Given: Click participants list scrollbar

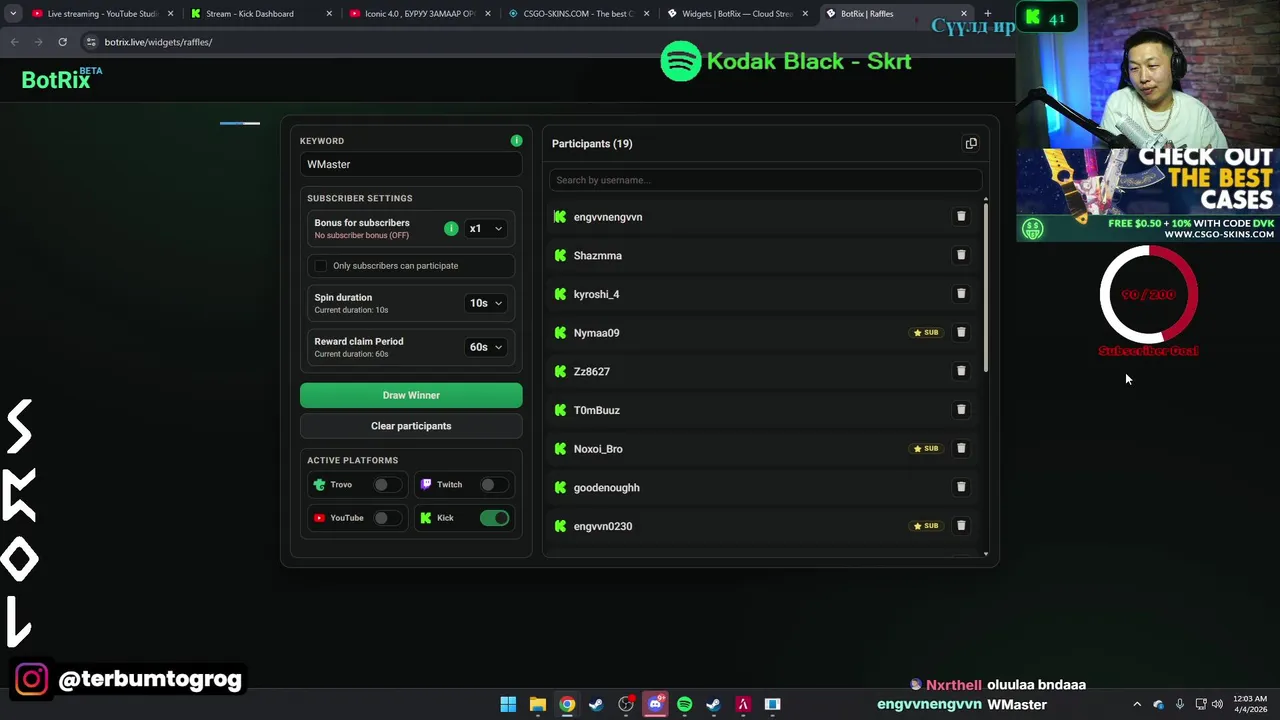Looking at the screenshot, I should tap(986, 286).
